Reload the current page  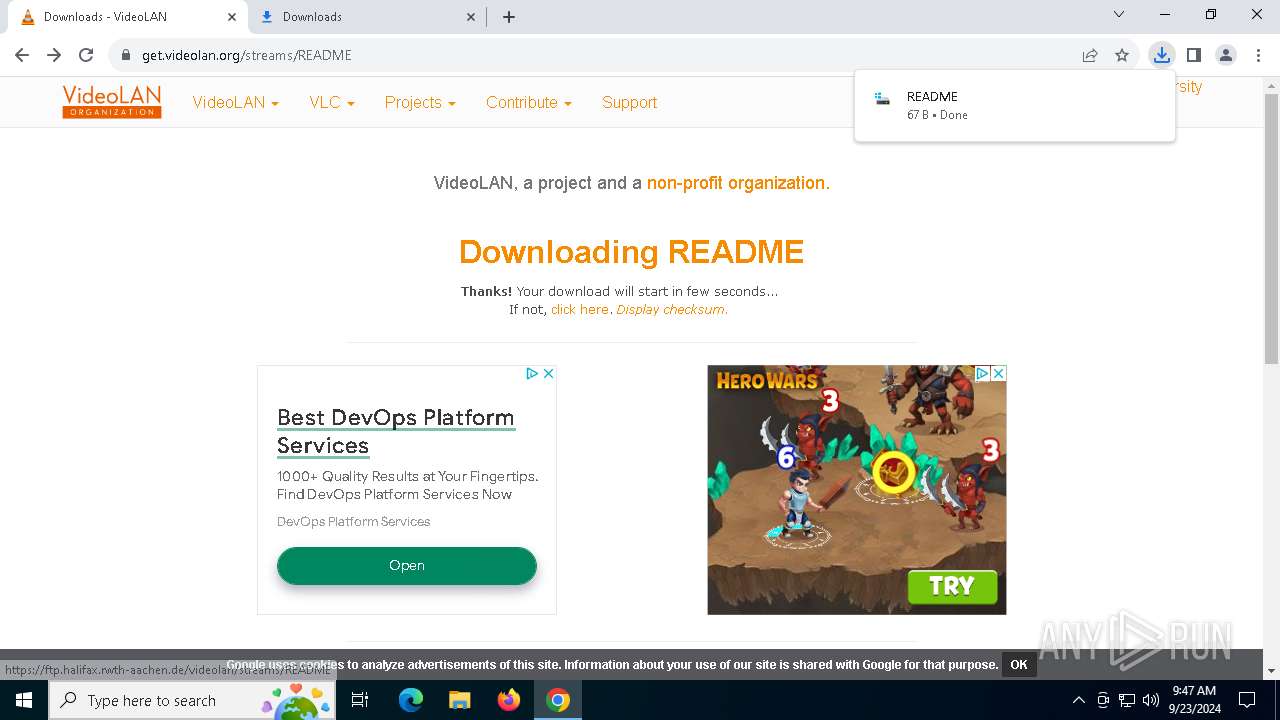(x=86, y=55)
